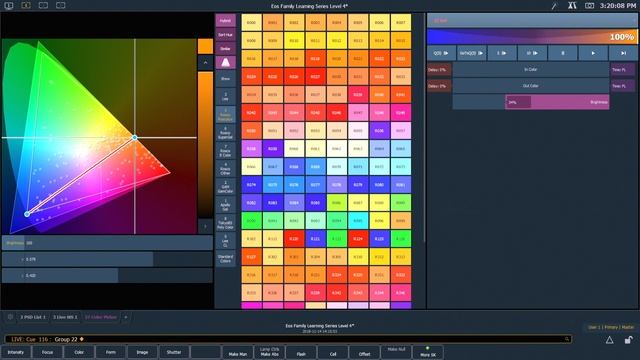
Task: Open the first Delay 0% field
Action: 439,69
